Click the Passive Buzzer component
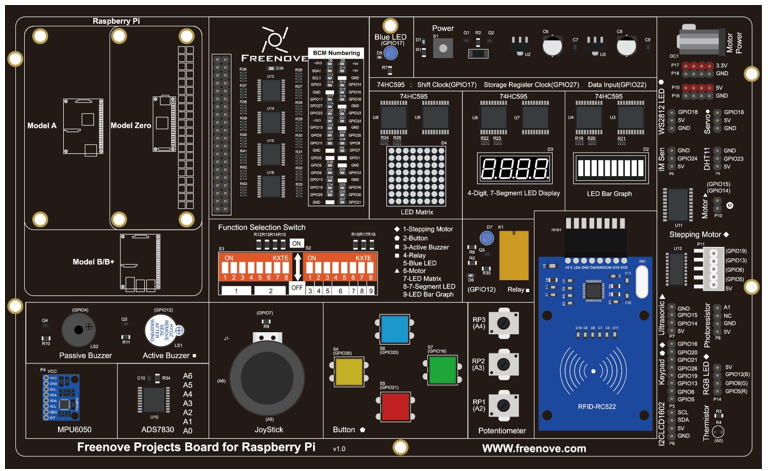This screenshot has height=471, width=770. (x=79, y=330)
